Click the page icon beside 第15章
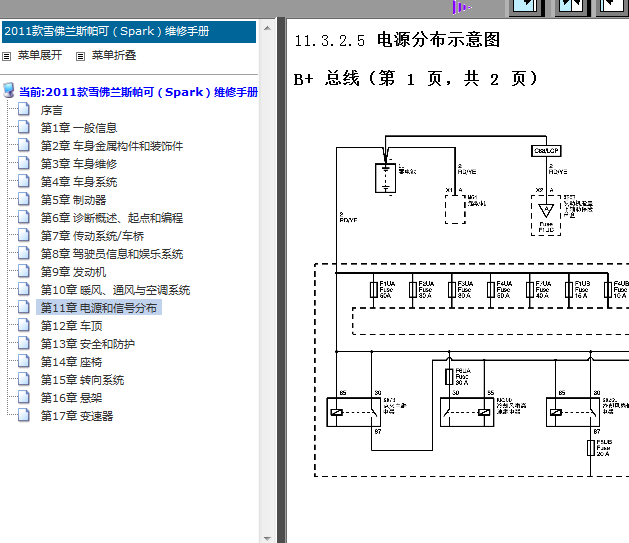Image resolution: width=629 pixels, height=543 pixels. click(x=24, y=379)
